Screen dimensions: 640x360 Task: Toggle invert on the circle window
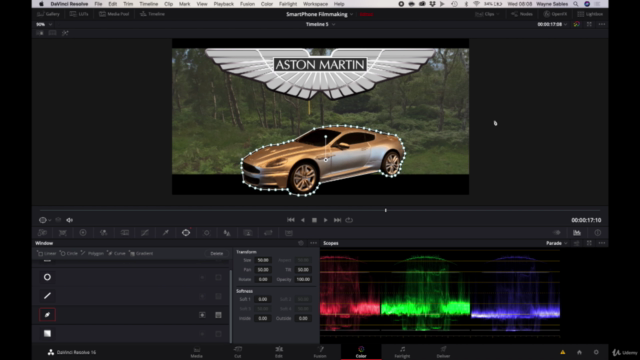(x=202, y=278)
